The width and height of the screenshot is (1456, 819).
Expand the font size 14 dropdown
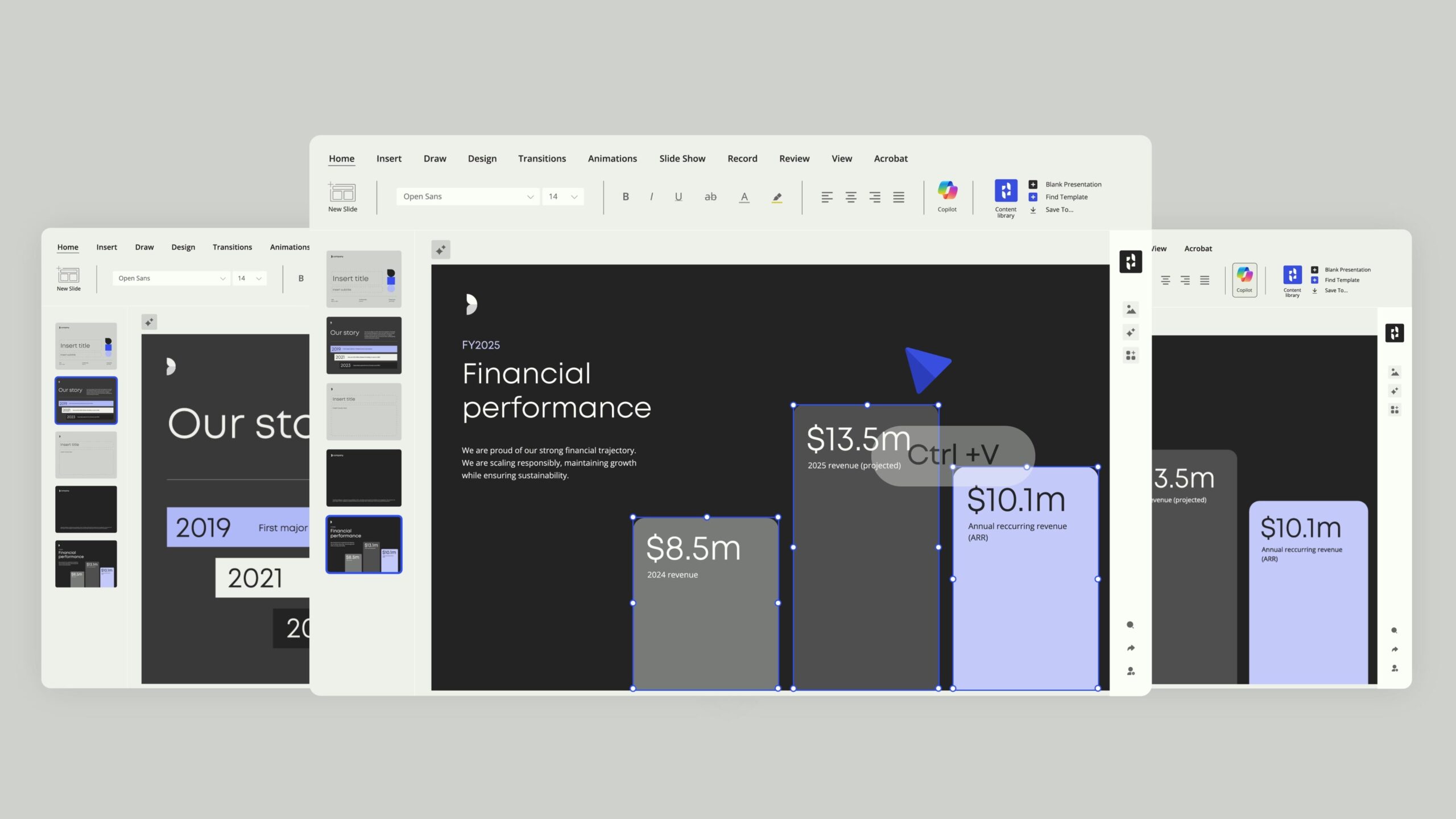pyautogui.click(x=562, y=196)
